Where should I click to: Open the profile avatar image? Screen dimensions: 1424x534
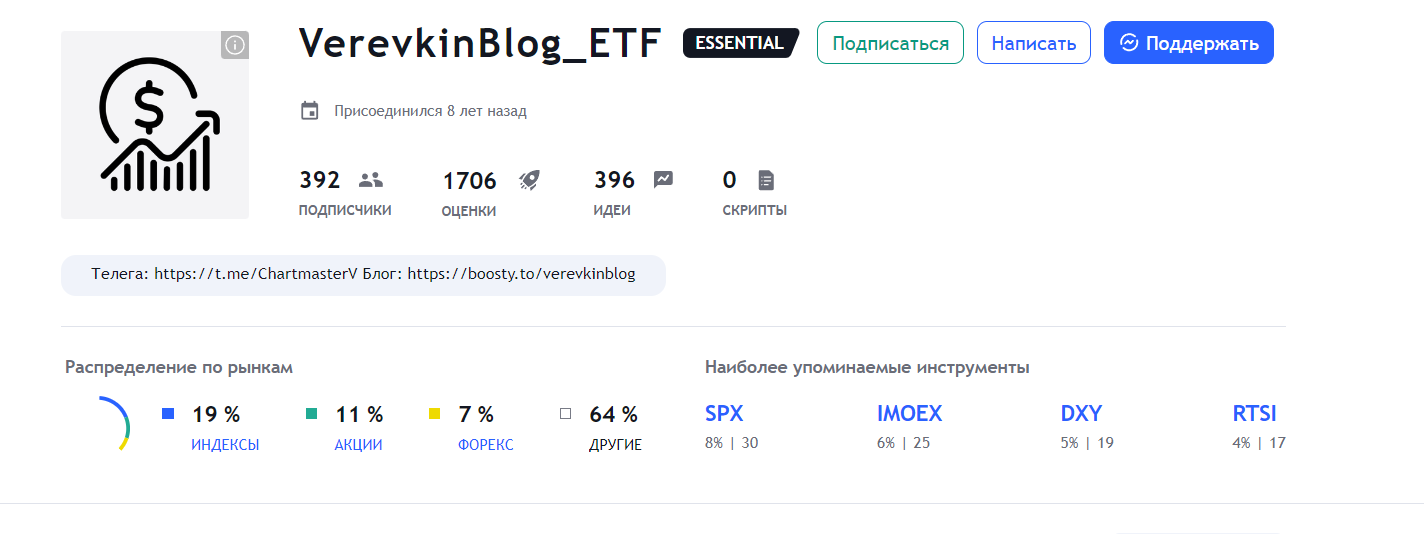tap(155, 125)
